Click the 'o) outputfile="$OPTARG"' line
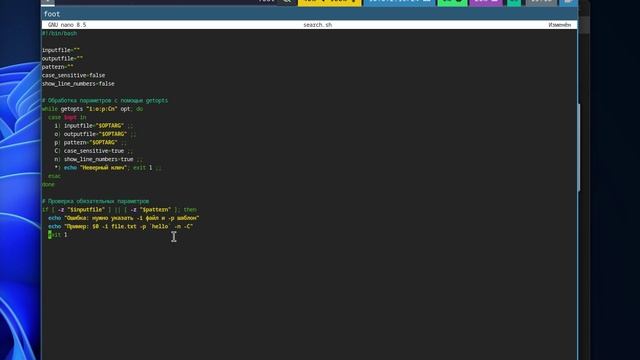 tap(96, 134)
